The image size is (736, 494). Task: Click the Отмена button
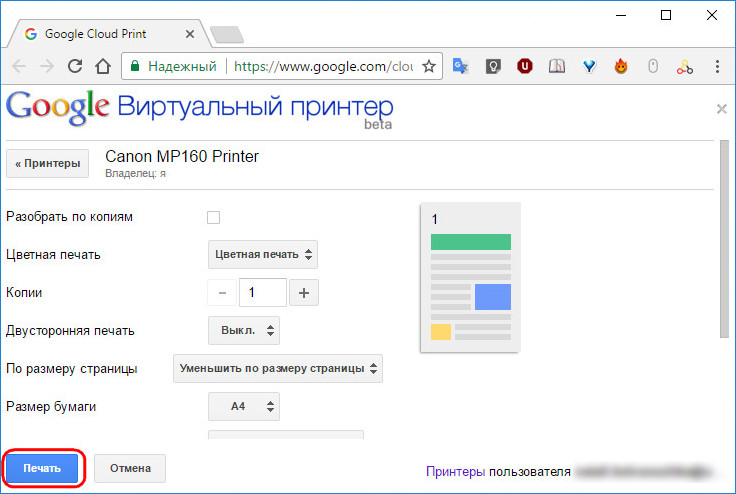coord(130,468)
